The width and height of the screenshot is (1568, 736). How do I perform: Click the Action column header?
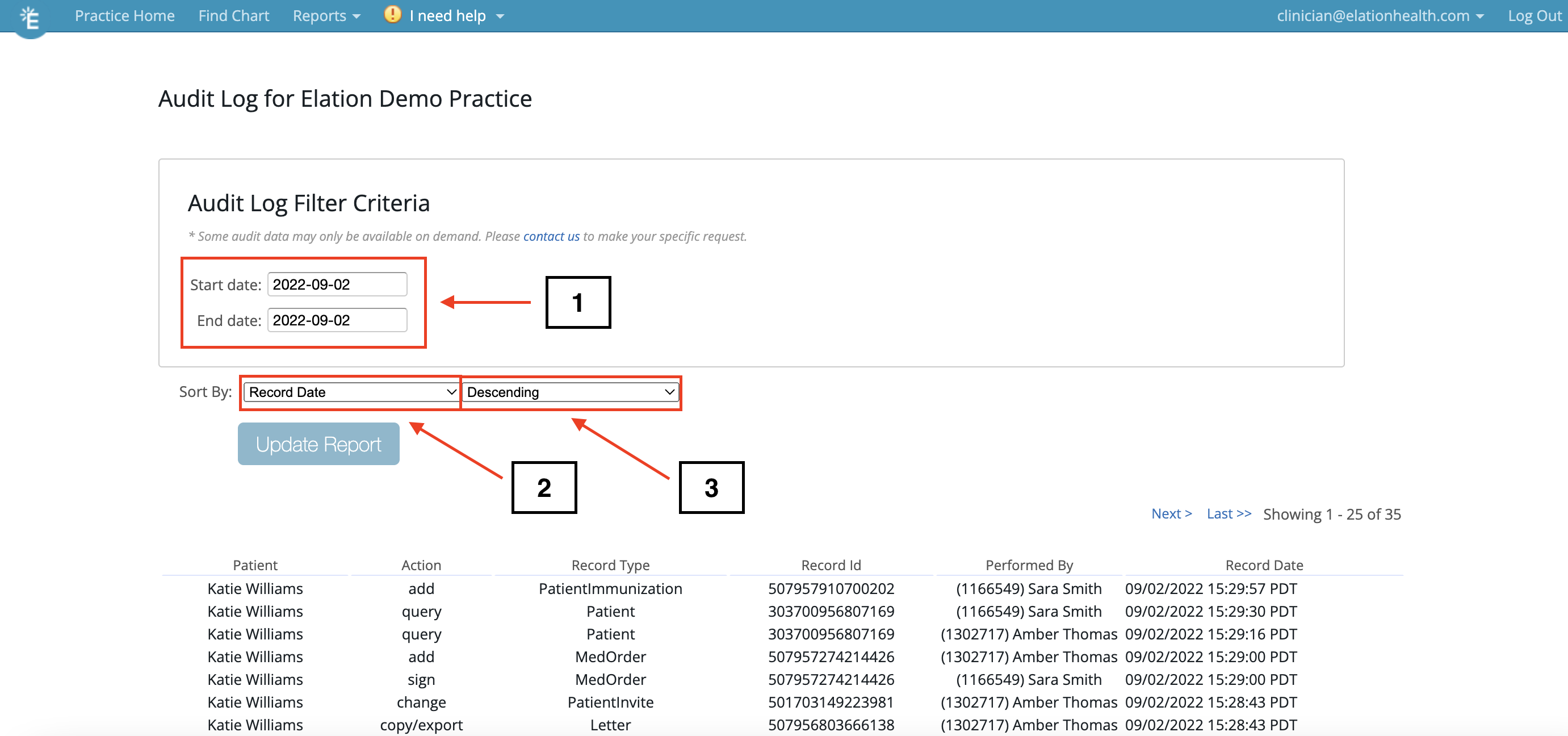(421, 565)
